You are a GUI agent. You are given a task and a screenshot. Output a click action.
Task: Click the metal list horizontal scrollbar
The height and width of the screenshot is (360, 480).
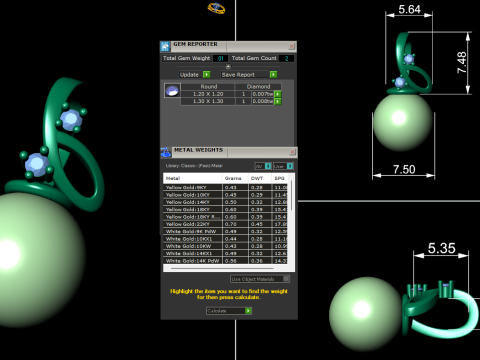[223, 268]
